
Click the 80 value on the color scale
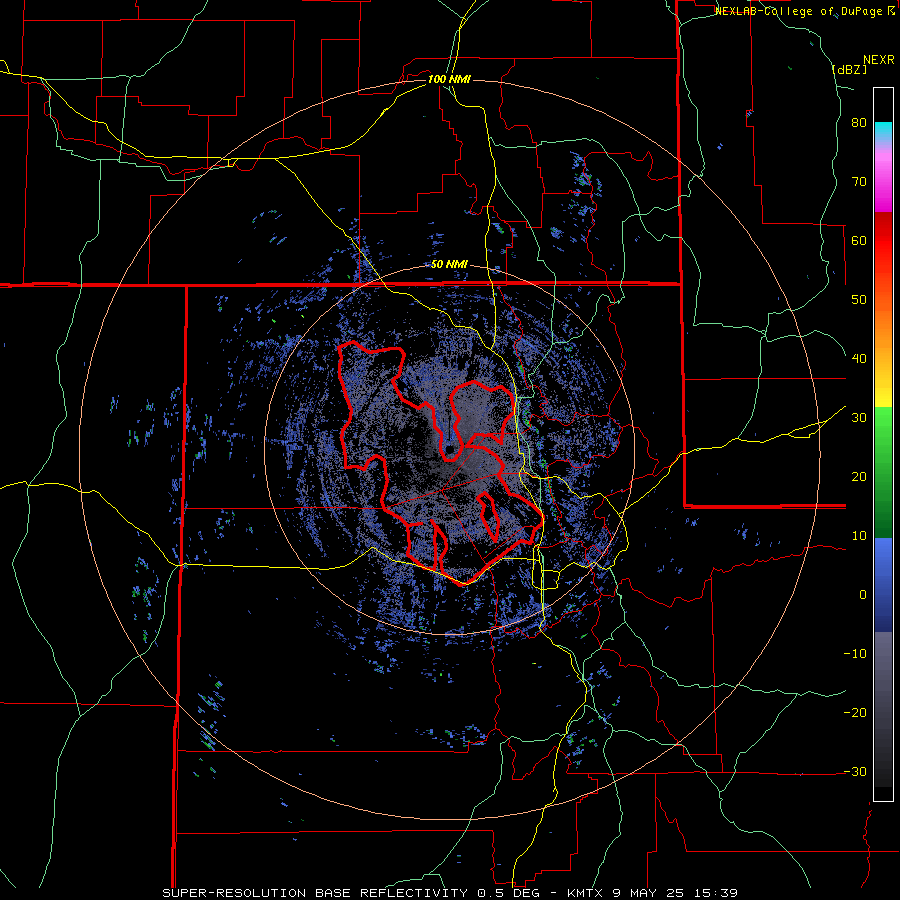pyautogui.click(x=859, y=123)
